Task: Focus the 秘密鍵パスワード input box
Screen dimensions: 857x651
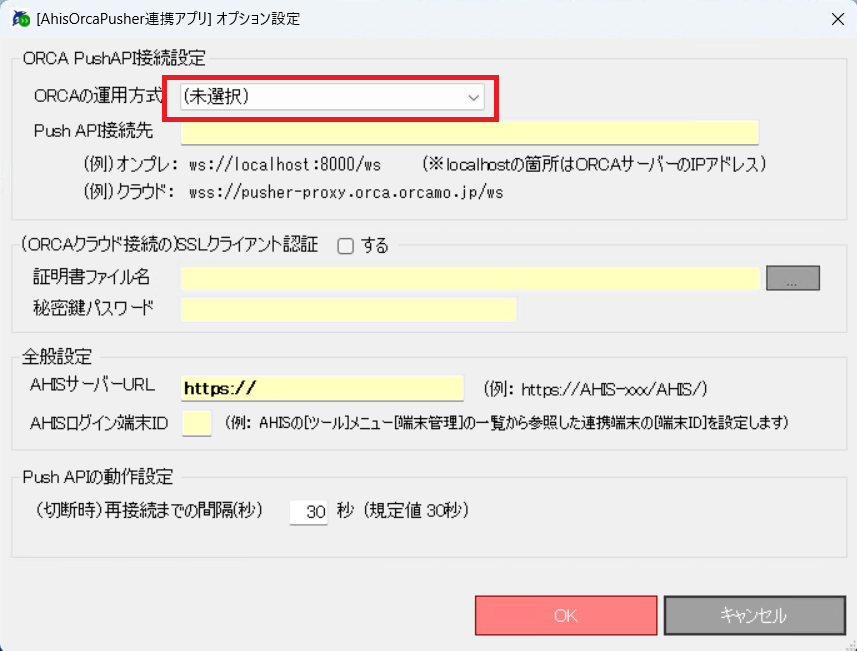Action: click(348, 309)
